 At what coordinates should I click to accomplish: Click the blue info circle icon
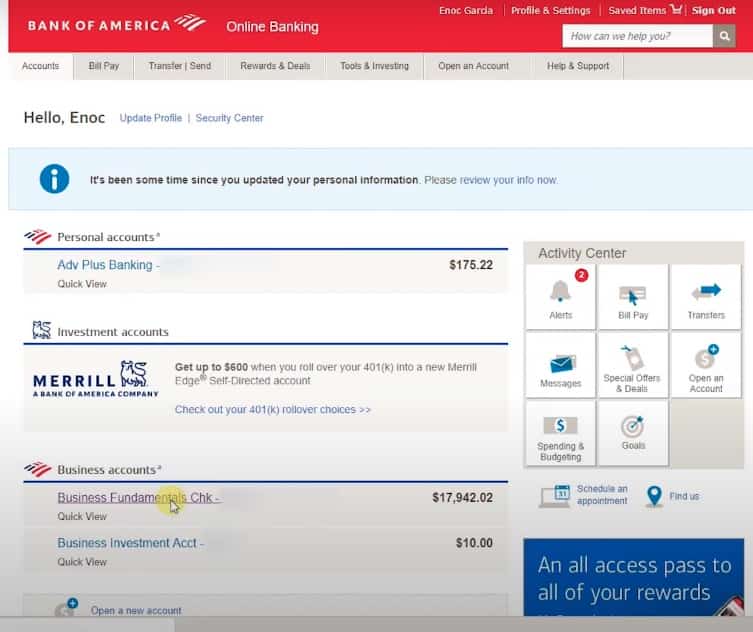pos(54,179)
